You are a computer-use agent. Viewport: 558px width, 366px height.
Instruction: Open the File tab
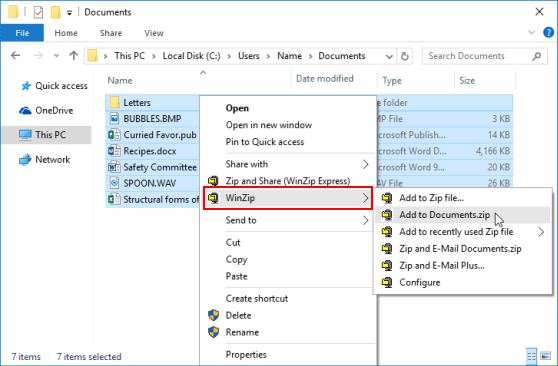point(22,33)
